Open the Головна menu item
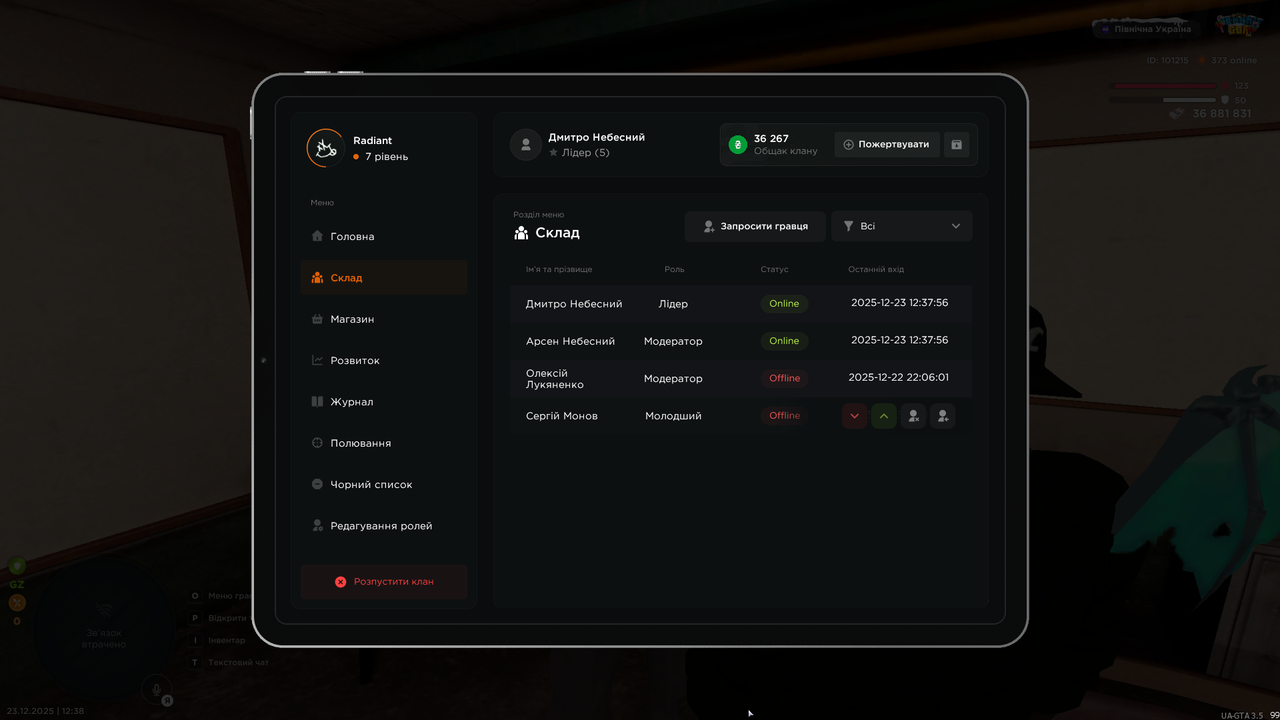This screenshot has height=720, width=1280. pos(384,236)
